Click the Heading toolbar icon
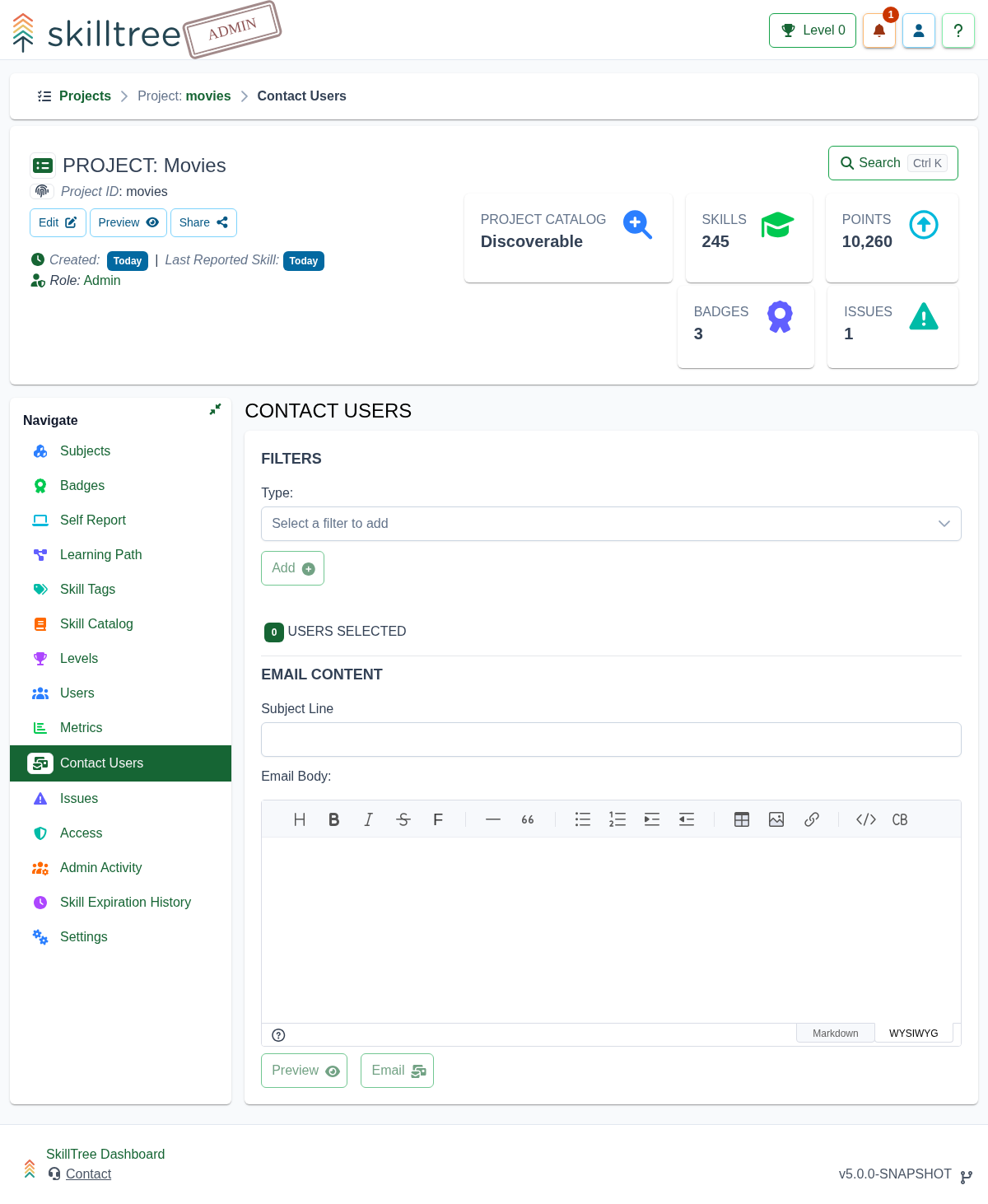Viewport: 988px width, 1204px height. tap(300, 819)
